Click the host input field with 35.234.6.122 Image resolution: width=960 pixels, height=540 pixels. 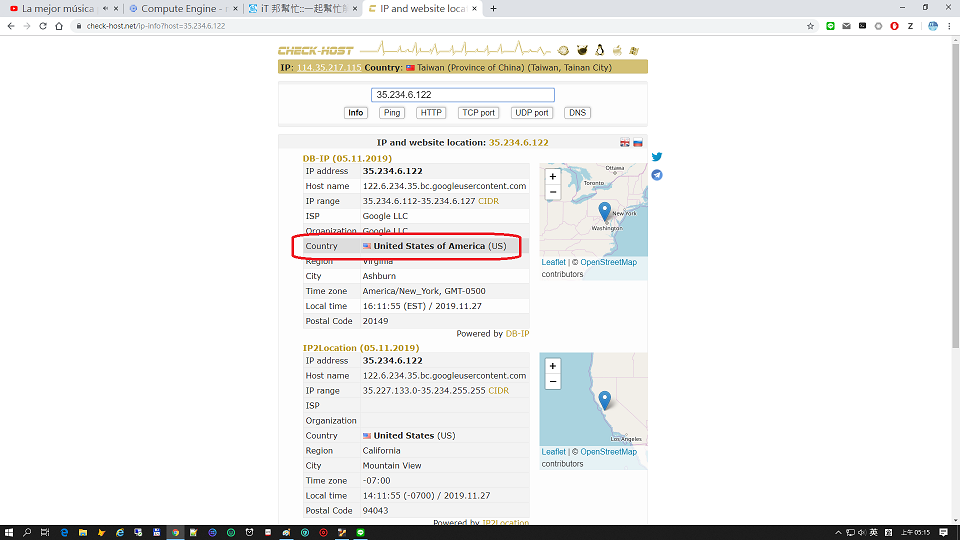463,95
